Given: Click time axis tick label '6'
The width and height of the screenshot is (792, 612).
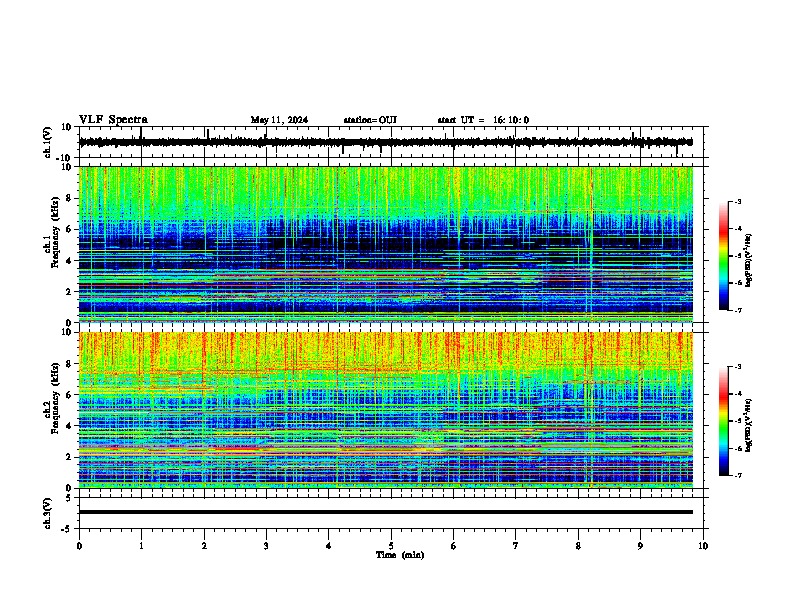Looking at the screenshot, I should point(454,546).
